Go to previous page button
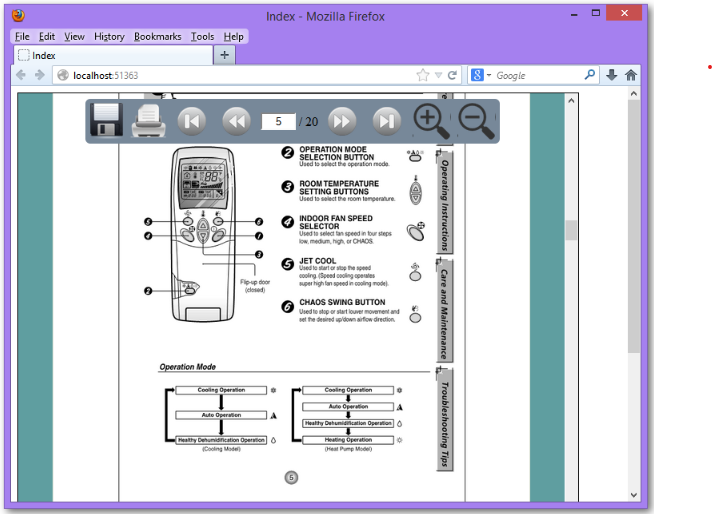Viewport: 713px width, 514px height. (x=236, y=121)
